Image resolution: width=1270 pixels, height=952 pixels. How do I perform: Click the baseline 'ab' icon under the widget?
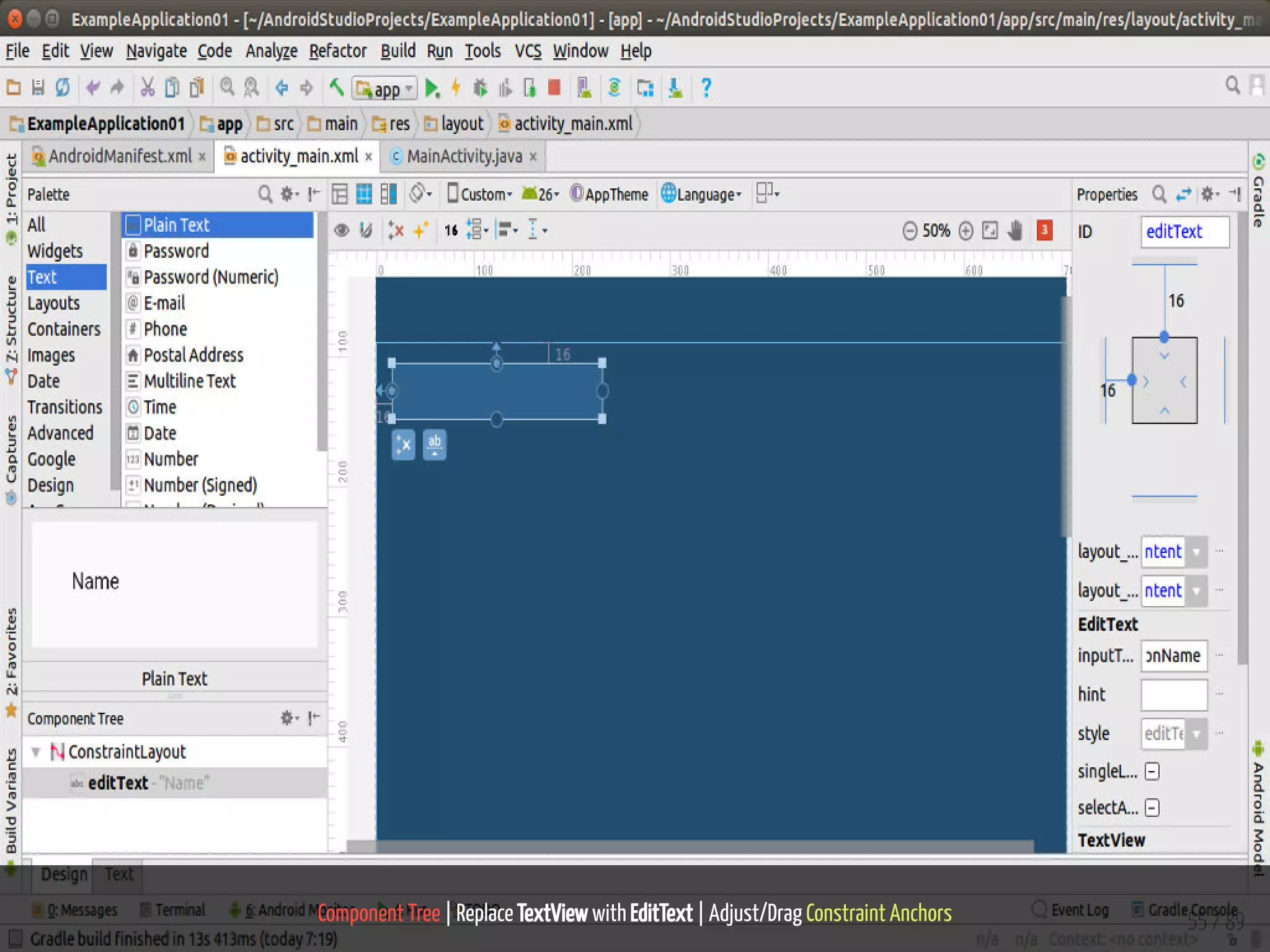click(435, 445)
